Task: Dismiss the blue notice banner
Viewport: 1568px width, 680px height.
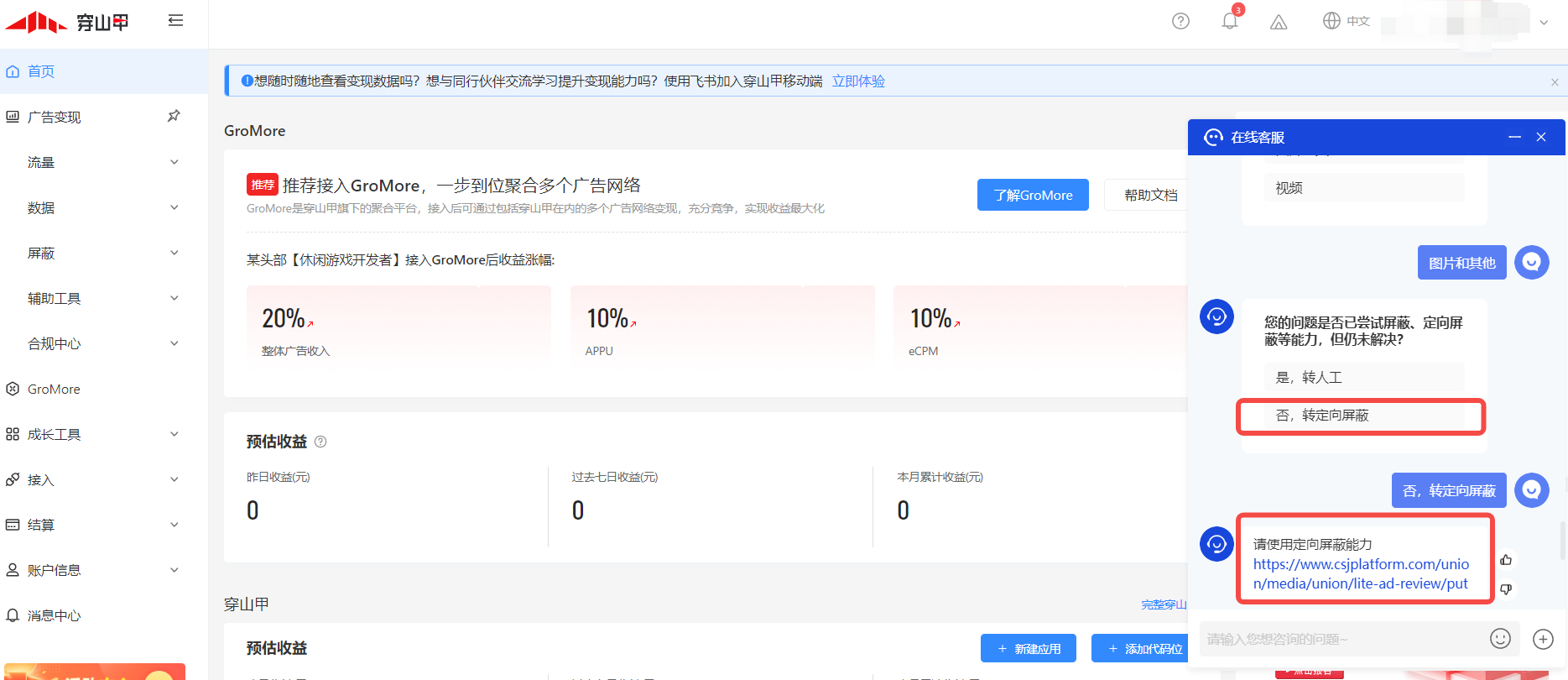Action: click(x=1555, y=82)
